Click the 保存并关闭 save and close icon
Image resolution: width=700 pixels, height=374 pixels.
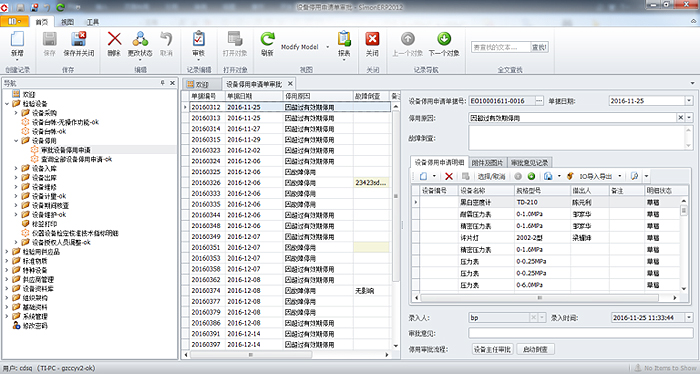(79, 39)
